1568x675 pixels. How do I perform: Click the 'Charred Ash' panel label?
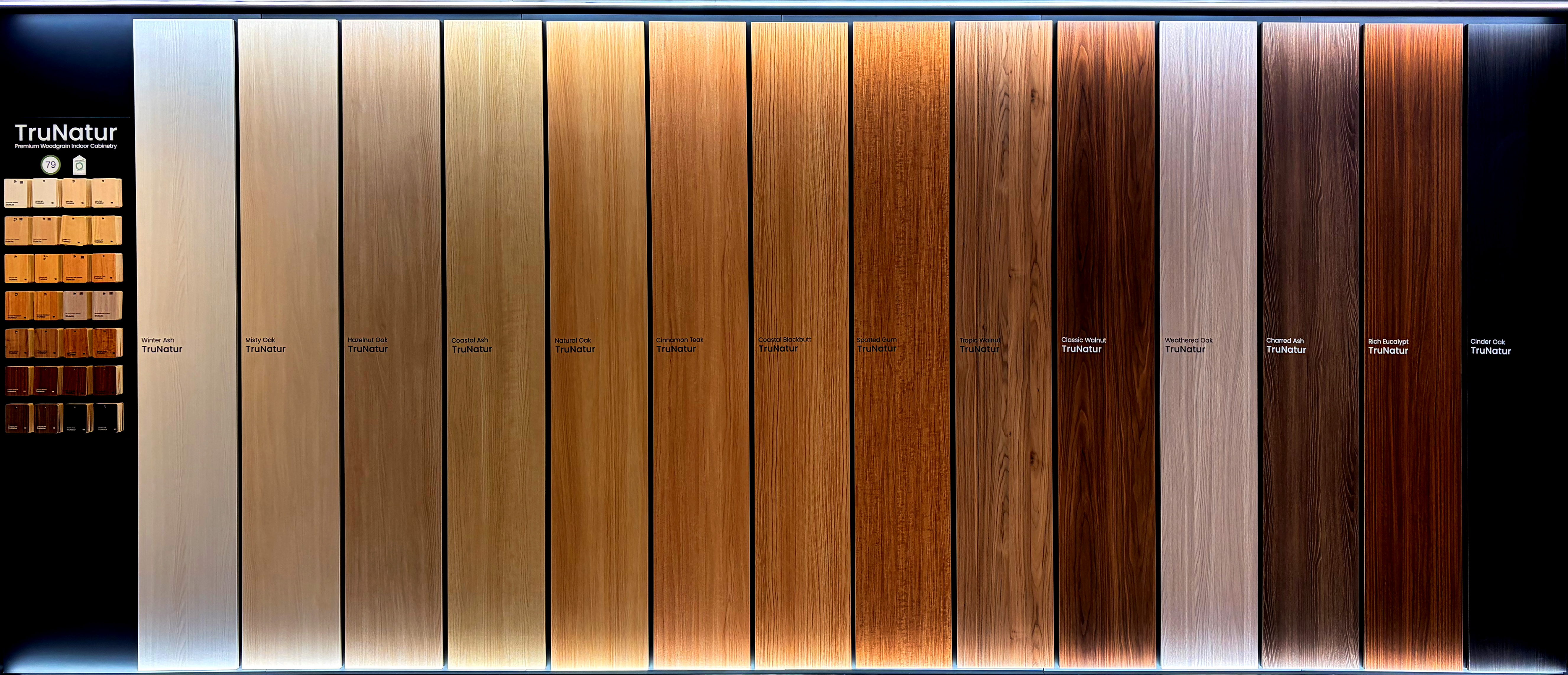[1285, 341]
